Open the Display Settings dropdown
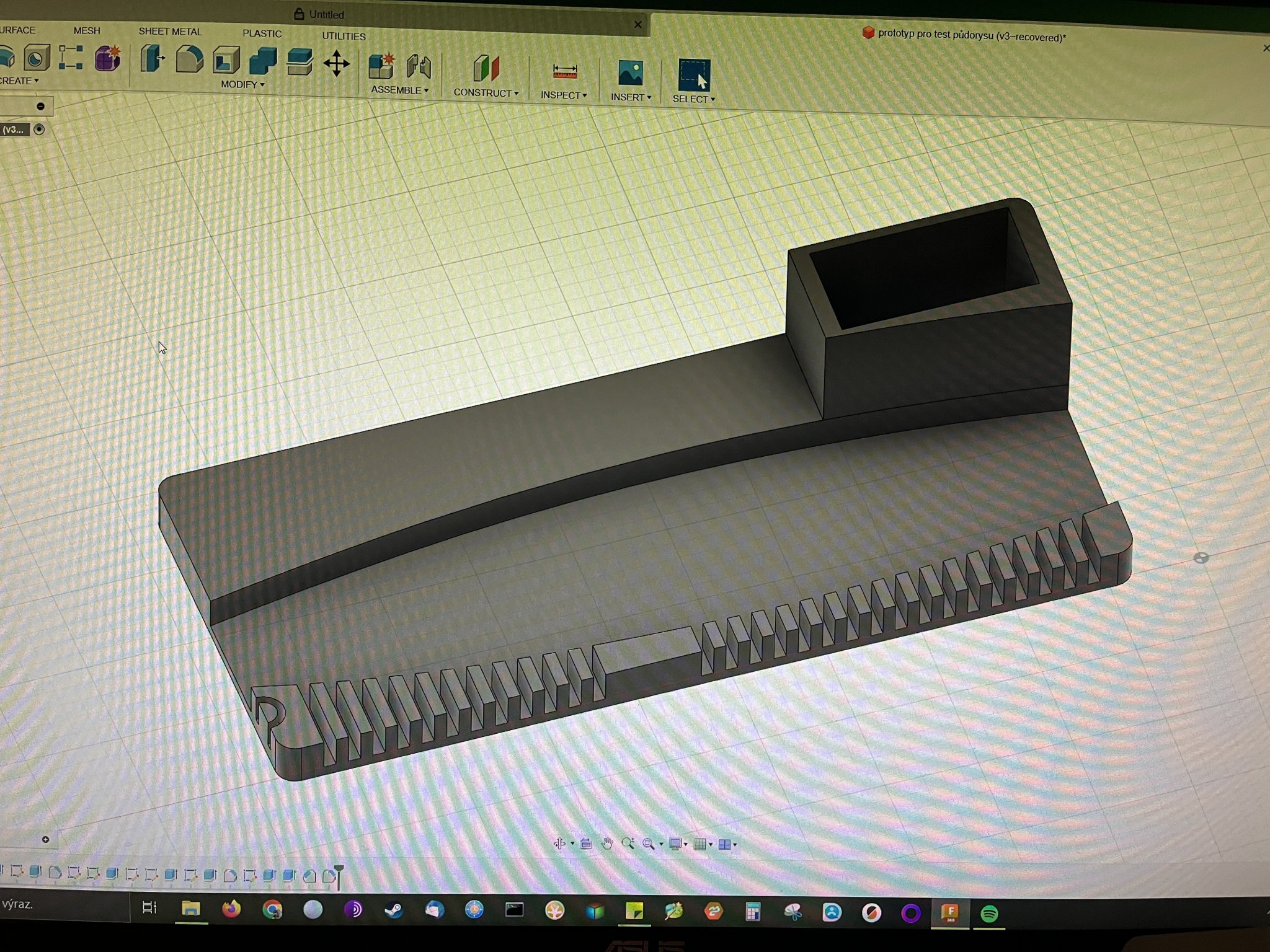The height and width of the screenshot is (952, 1270). point(677,844)
